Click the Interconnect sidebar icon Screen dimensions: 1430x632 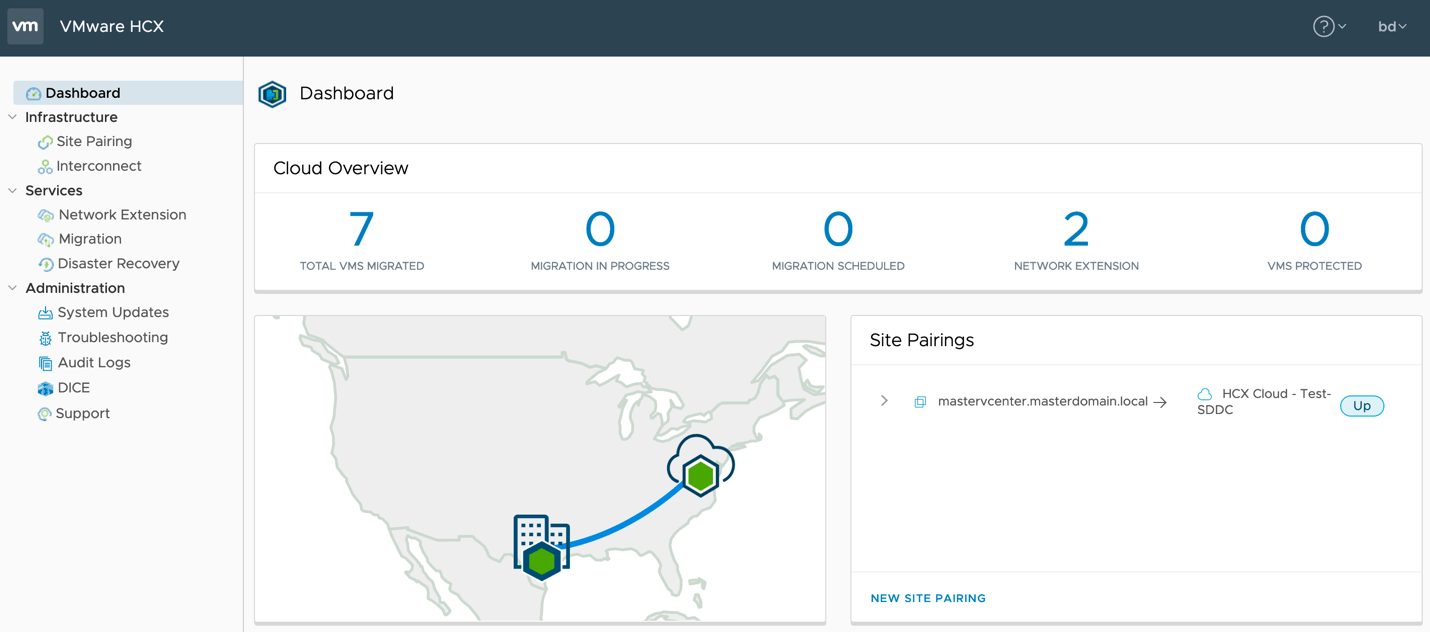coord(45,167)
